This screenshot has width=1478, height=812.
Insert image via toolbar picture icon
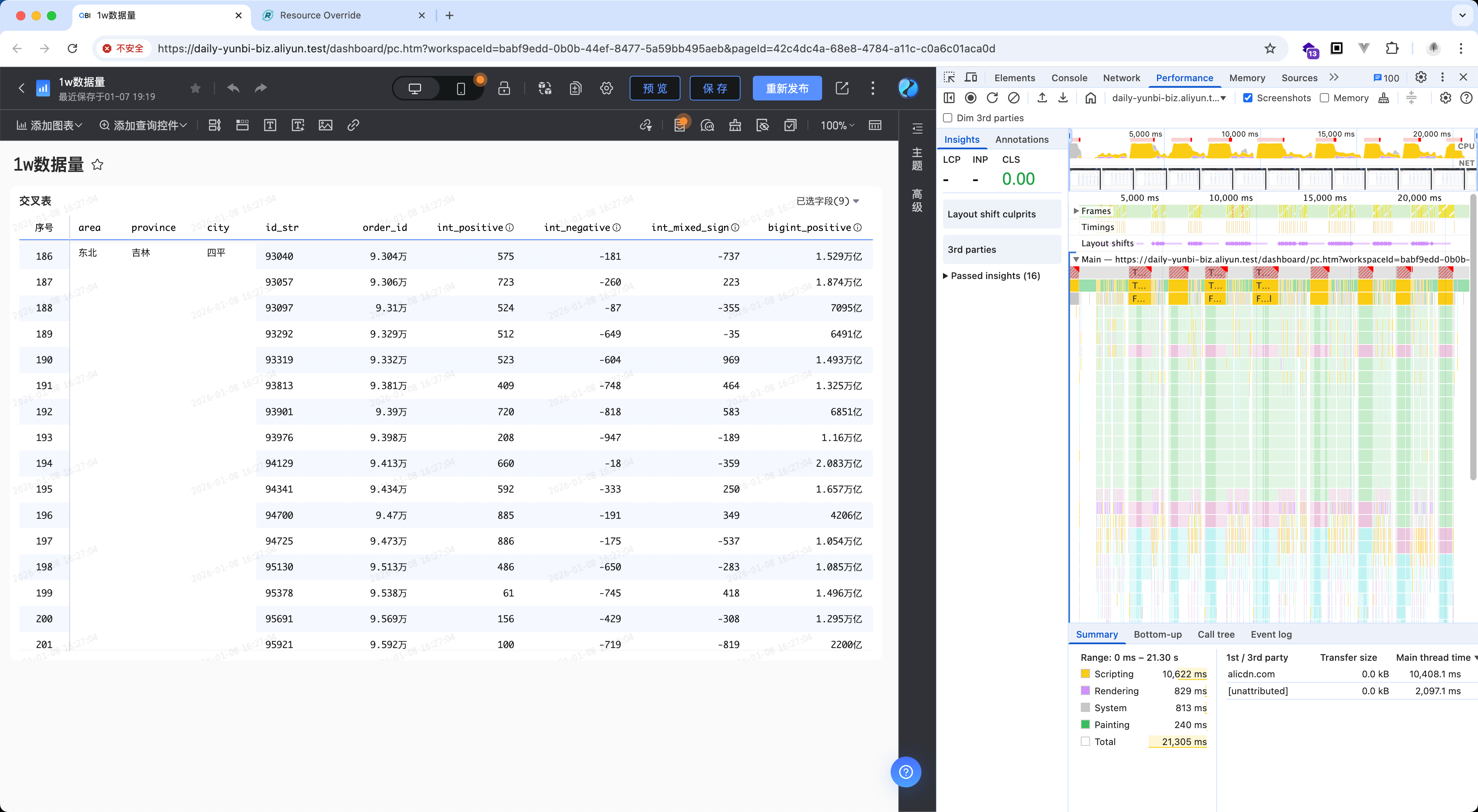pos(325,125)
